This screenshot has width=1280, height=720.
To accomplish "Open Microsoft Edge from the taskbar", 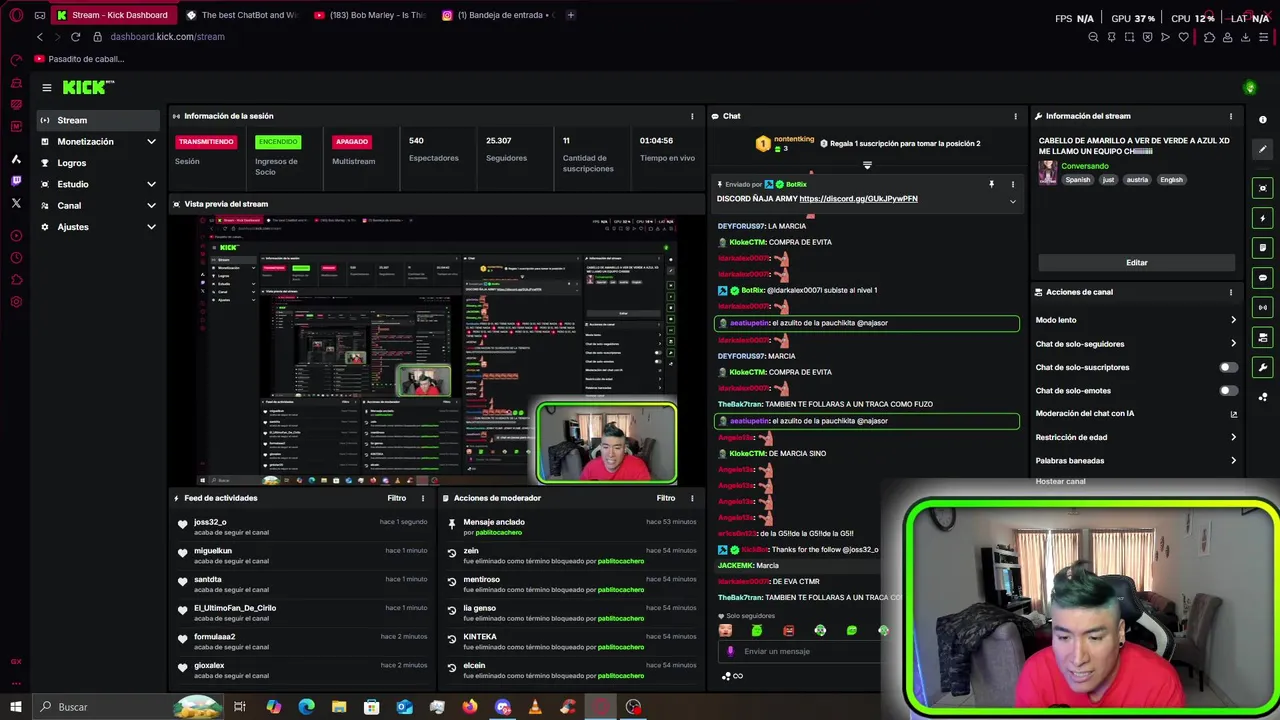I will tap(306, 707).
